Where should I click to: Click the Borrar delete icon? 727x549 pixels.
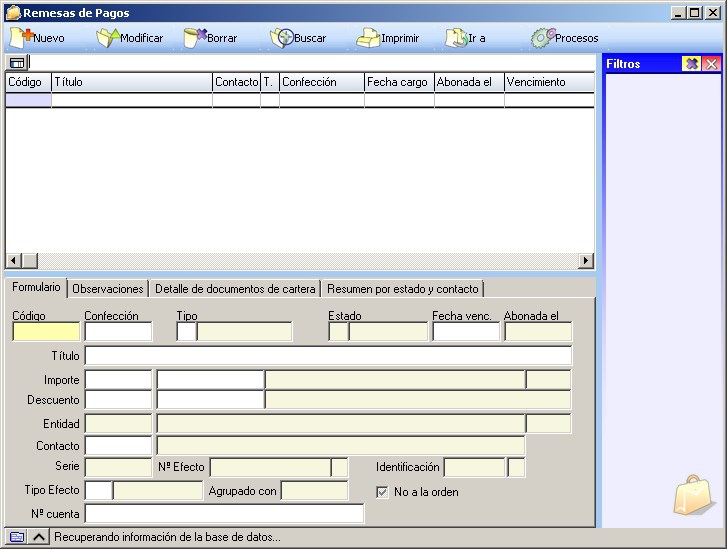(195, 38)
